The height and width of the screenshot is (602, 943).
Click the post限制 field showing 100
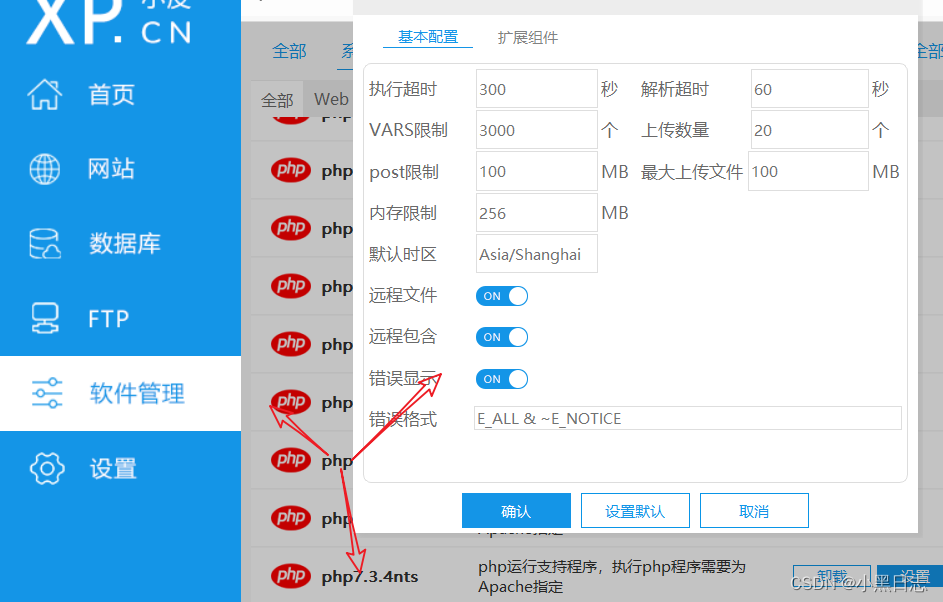tap(536, 171)
